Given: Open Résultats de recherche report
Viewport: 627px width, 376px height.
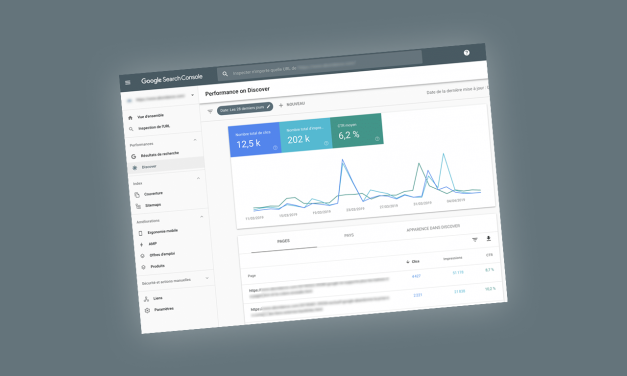Looking at the screenshot, I should (160, 154).
